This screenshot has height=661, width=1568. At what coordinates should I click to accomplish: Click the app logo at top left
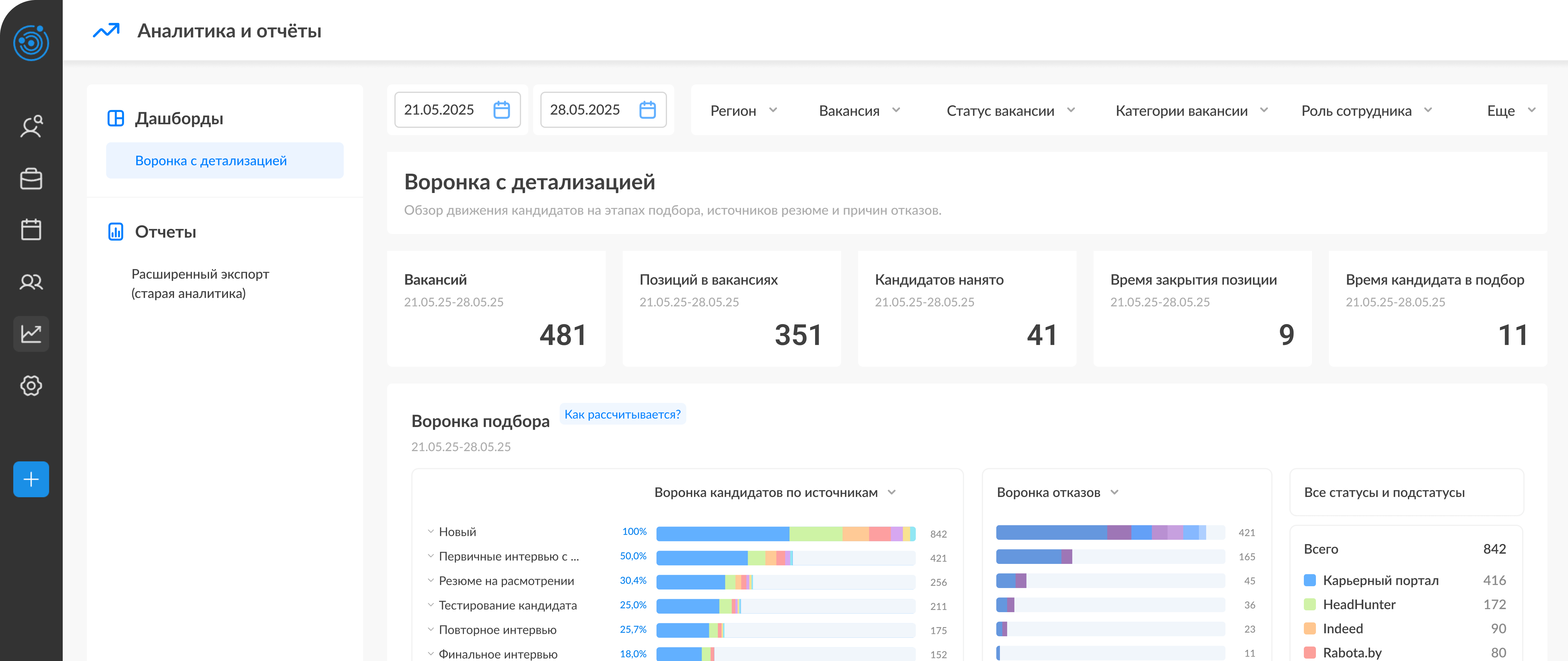[31, 43]
